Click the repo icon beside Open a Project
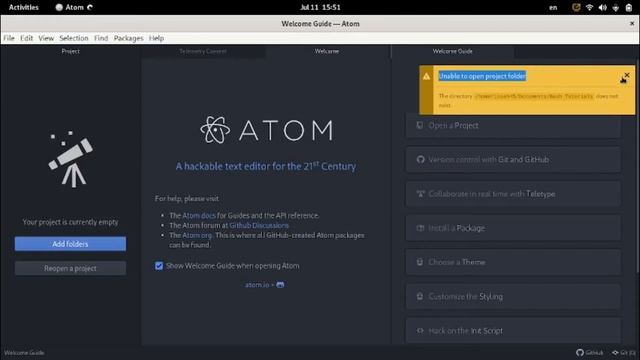 [x=420, y=125]
